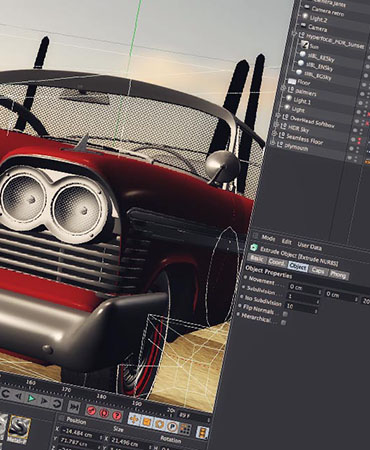Expand the HDR Sky group
This screenshot has height=450, width=370.
(275, 125)
